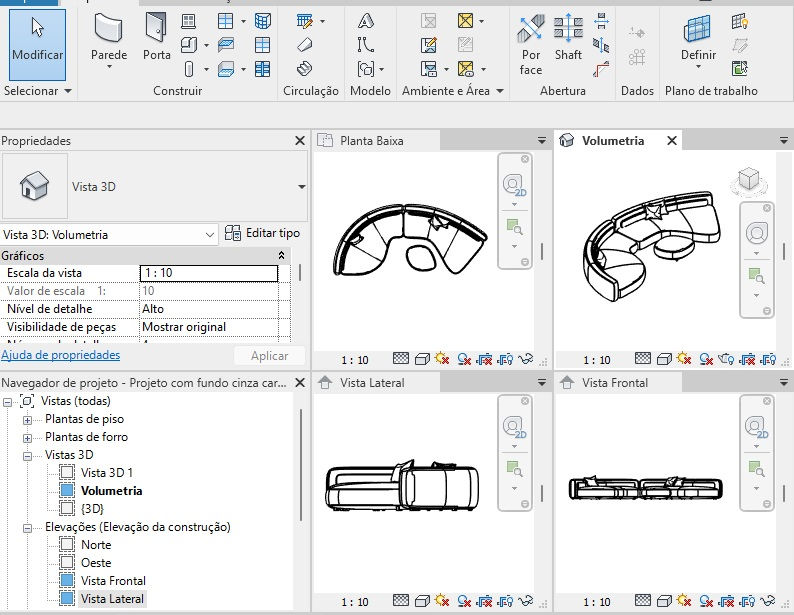The width and height of the screenshot is (794, 615).
Task: Switch to the Vista Lateral view tab
Action: coord(377,383)
